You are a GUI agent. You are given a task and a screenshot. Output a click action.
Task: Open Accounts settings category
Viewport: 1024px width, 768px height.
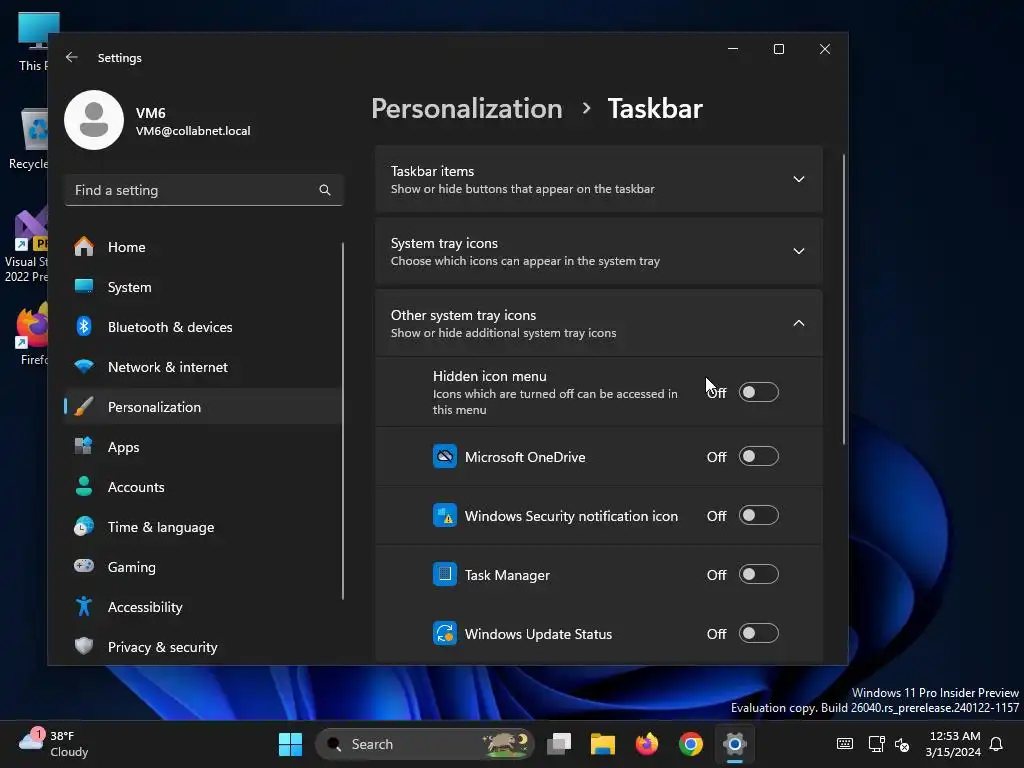click(x=202, y=487)
